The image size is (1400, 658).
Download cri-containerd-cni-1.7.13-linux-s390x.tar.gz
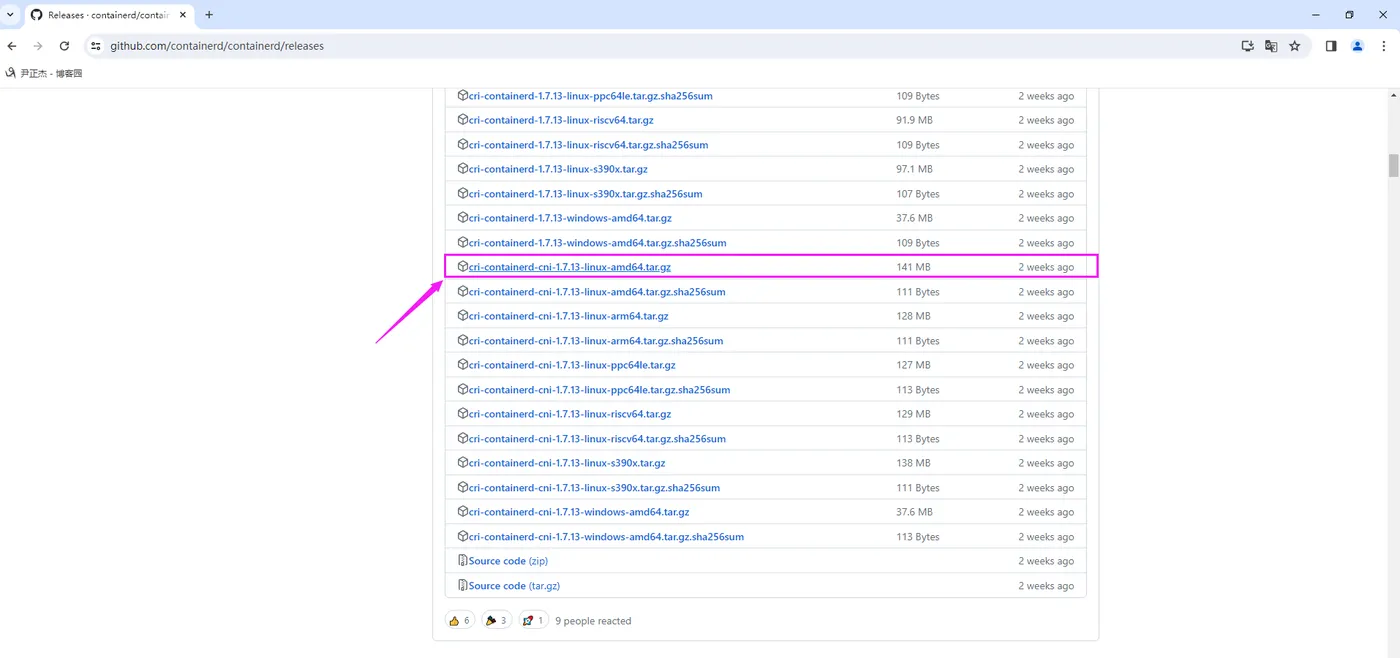point(567,463)
